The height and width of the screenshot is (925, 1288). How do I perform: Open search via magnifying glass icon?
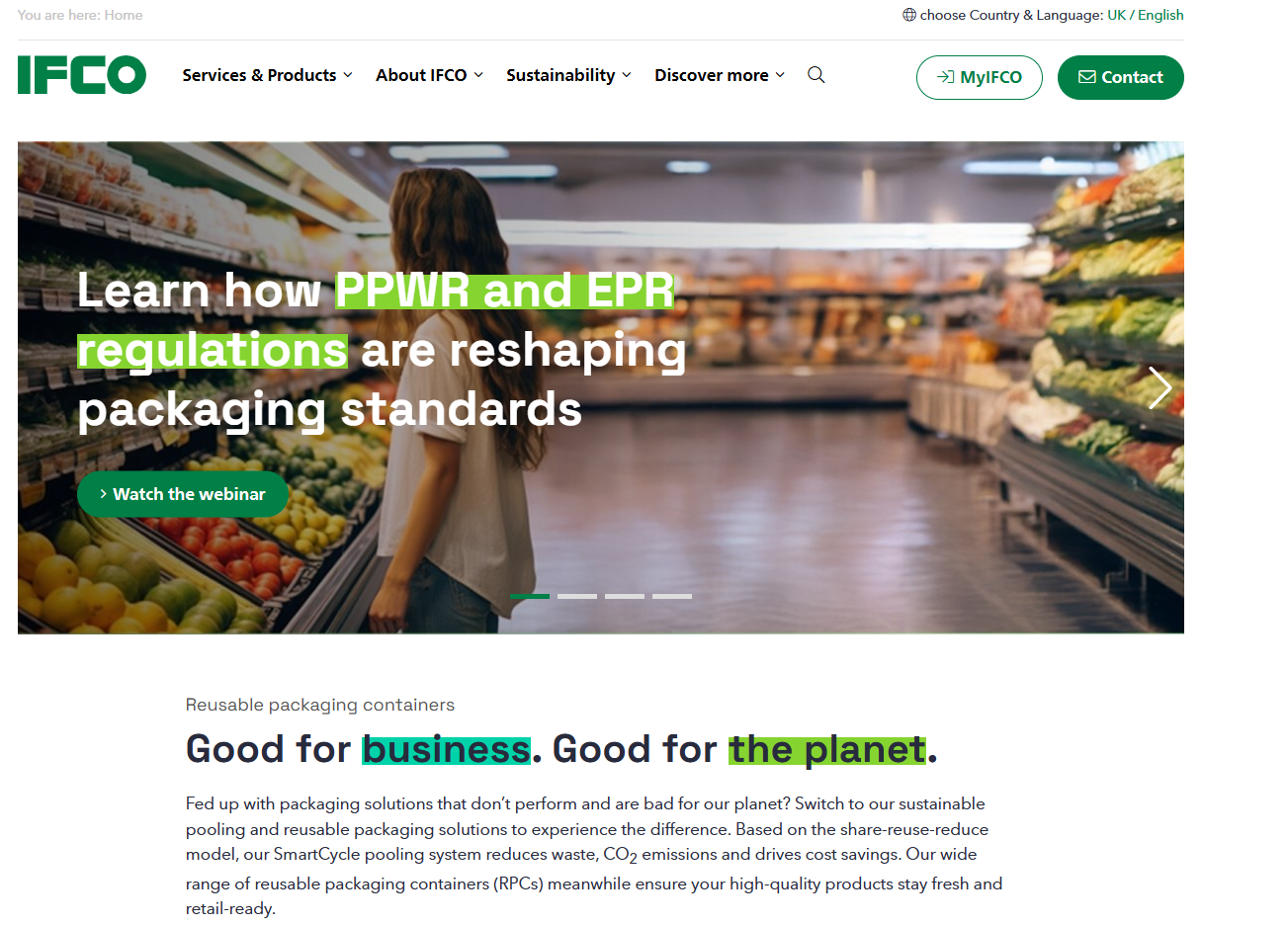pos(816,75)
